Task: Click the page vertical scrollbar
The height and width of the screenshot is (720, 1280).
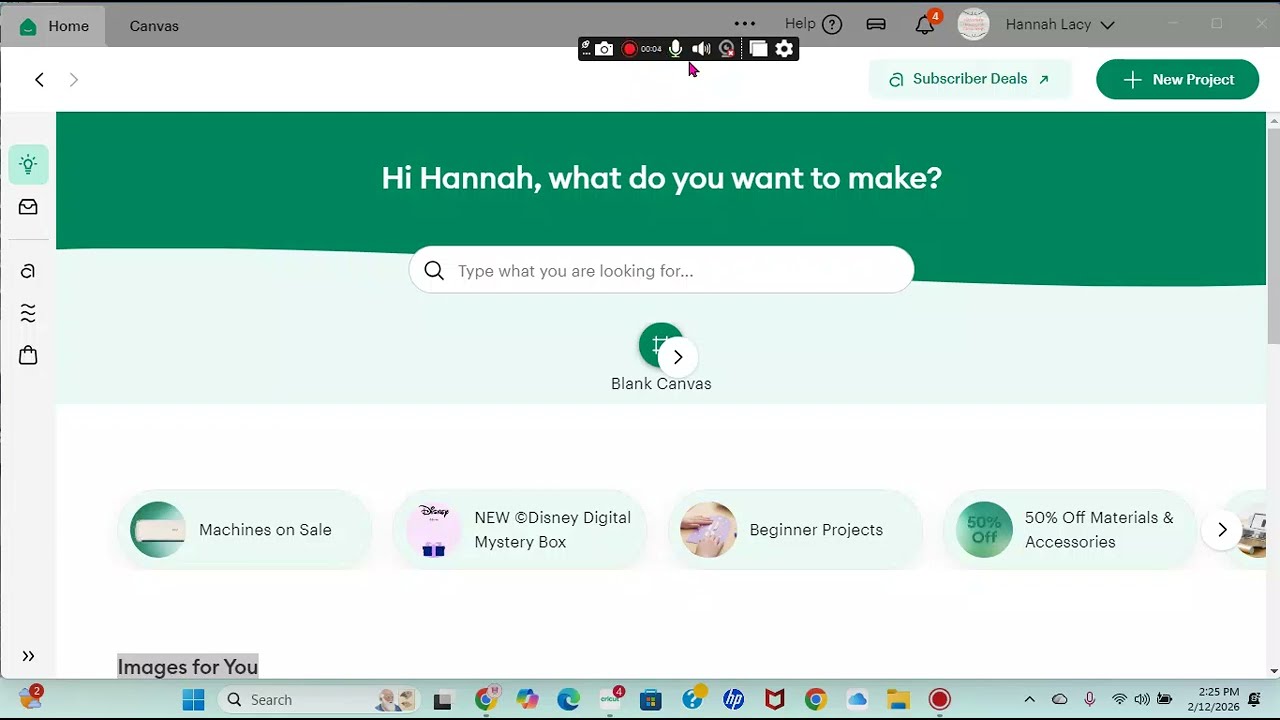Action: [x=1273, y=236]
